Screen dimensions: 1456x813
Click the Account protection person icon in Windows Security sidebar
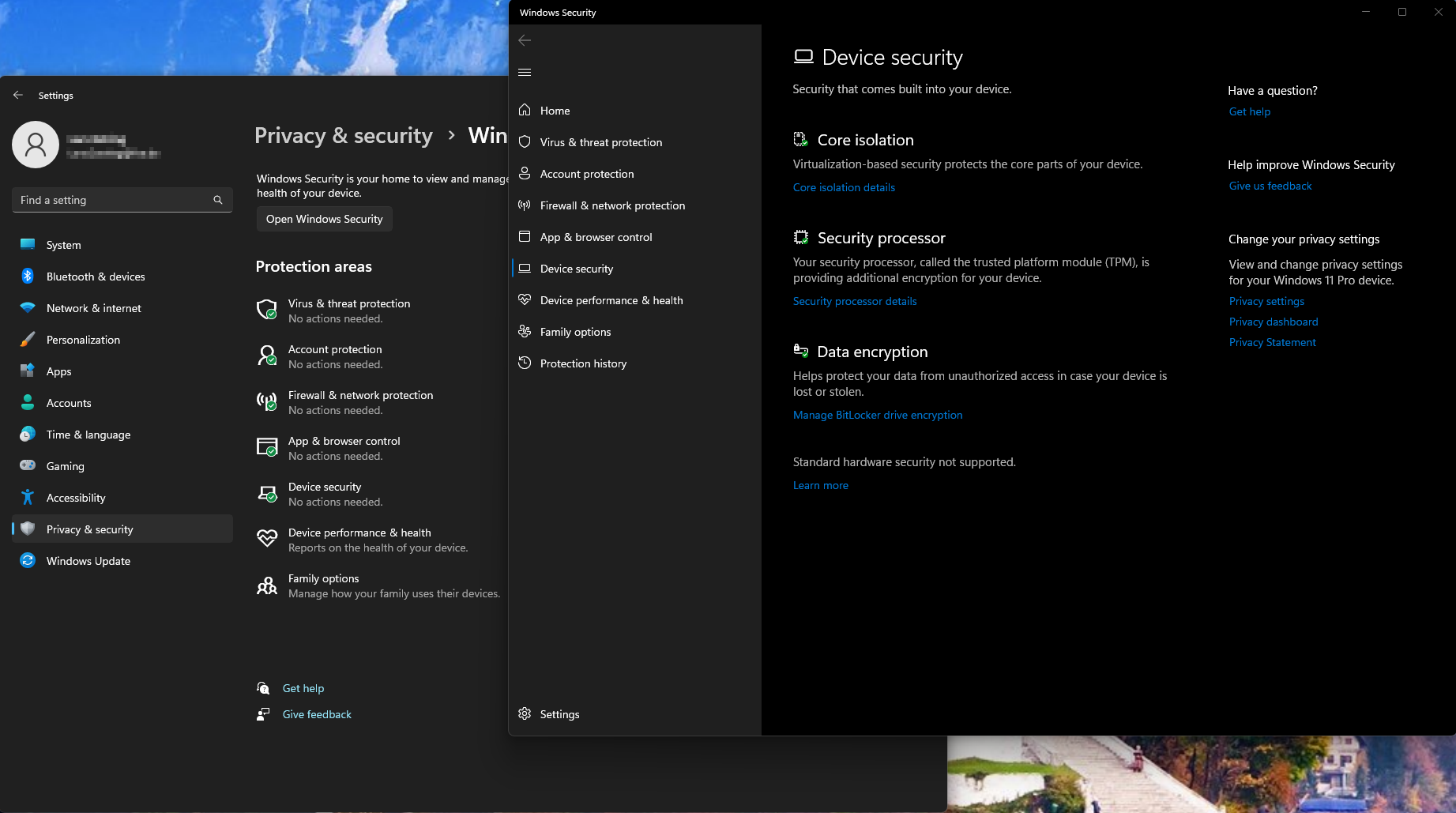click(x=525, y=173)
